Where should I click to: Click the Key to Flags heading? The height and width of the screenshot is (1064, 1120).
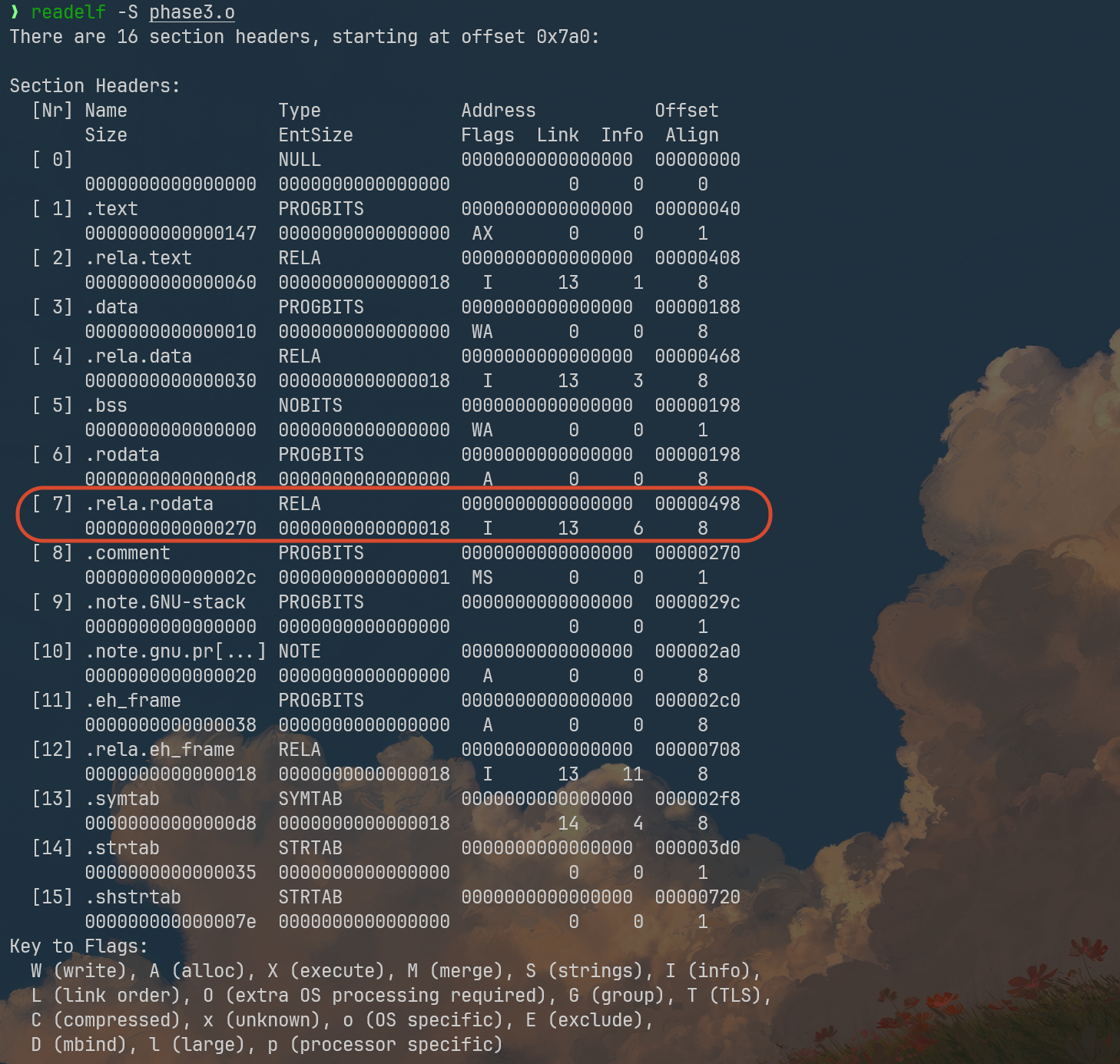pos(78,946)
